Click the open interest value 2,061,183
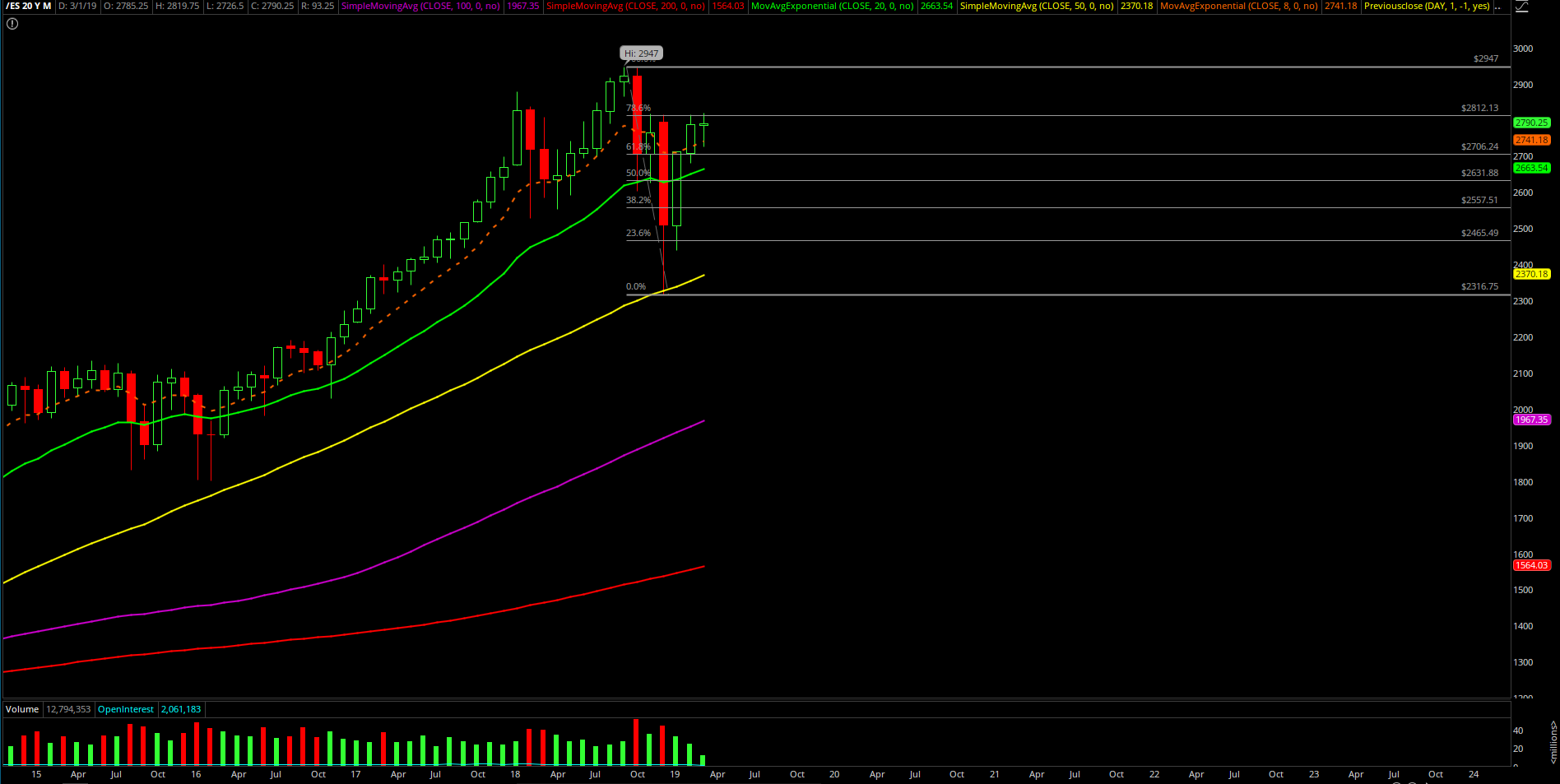 point(181,709)
